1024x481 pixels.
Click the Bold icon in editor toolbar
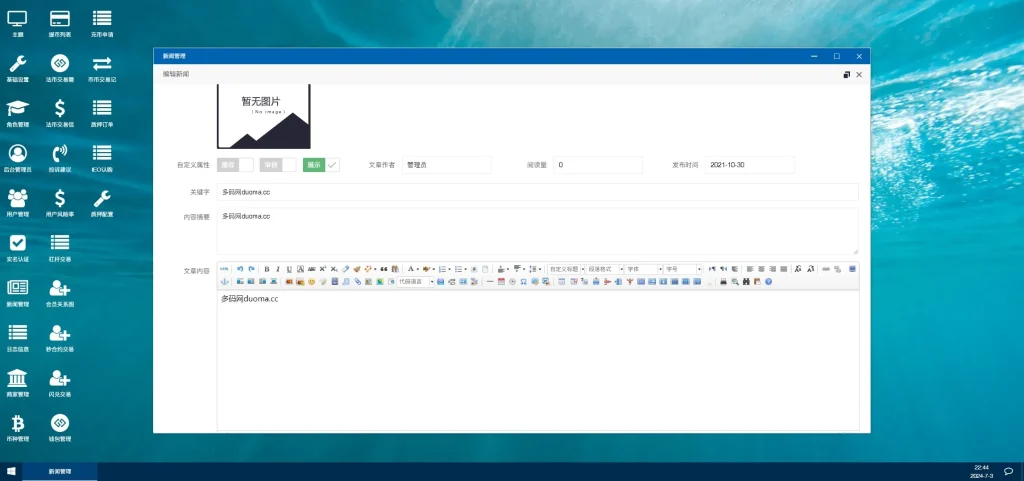[x=267, y=269]
